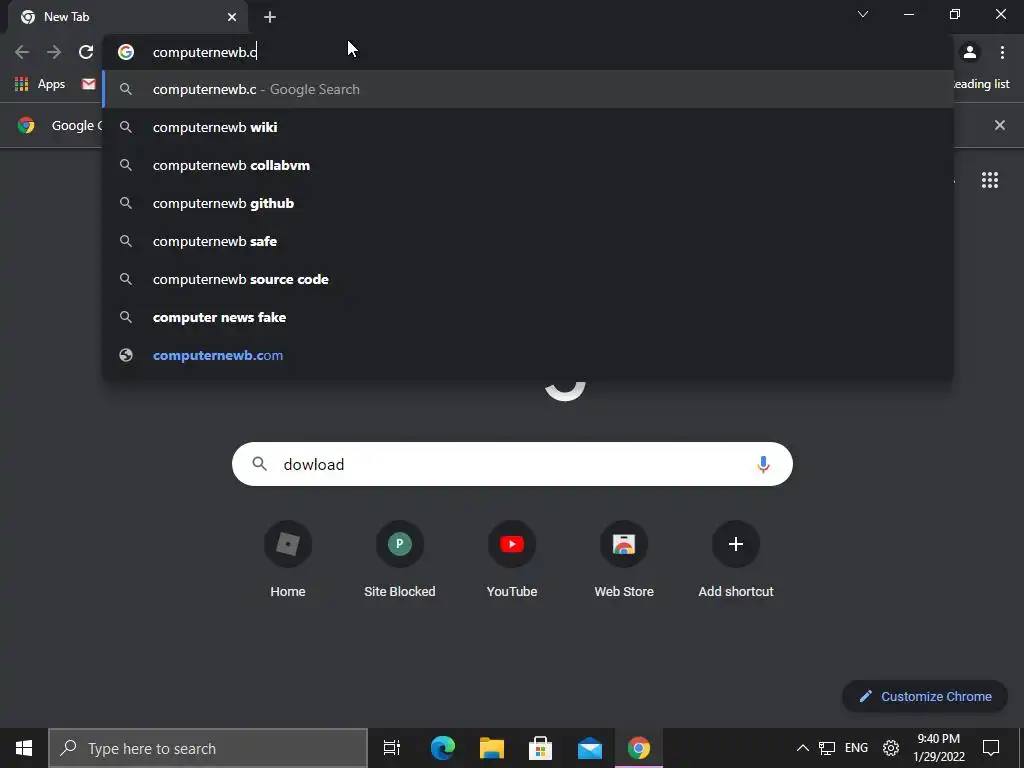Open the Apps bookmark shortcut

pyautogui.click(x=40, y=84)
